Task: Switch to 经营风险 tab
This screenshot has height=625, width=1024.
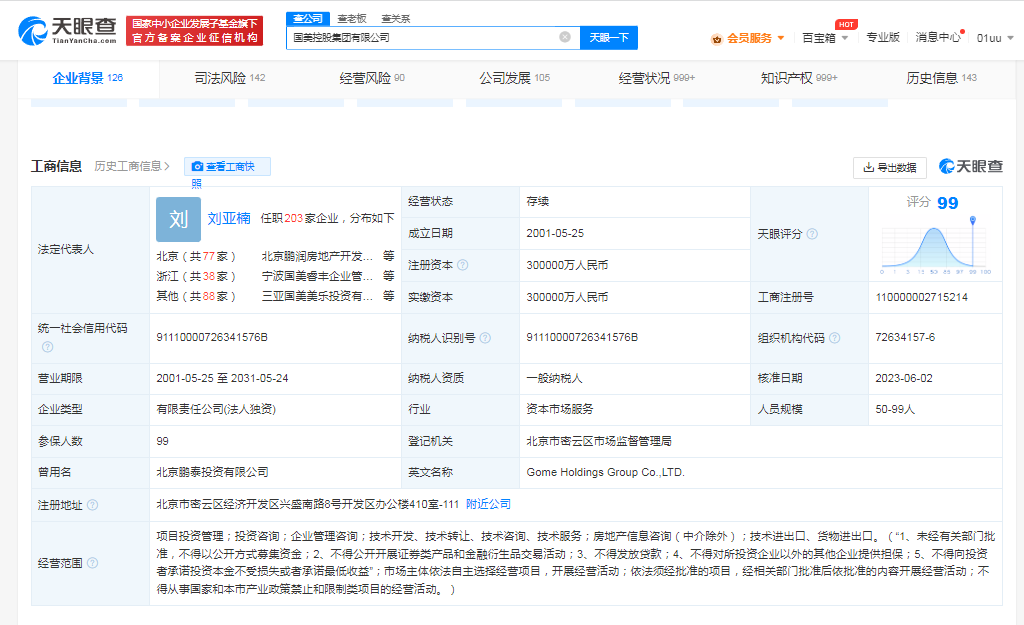Action: pos(372,78)
